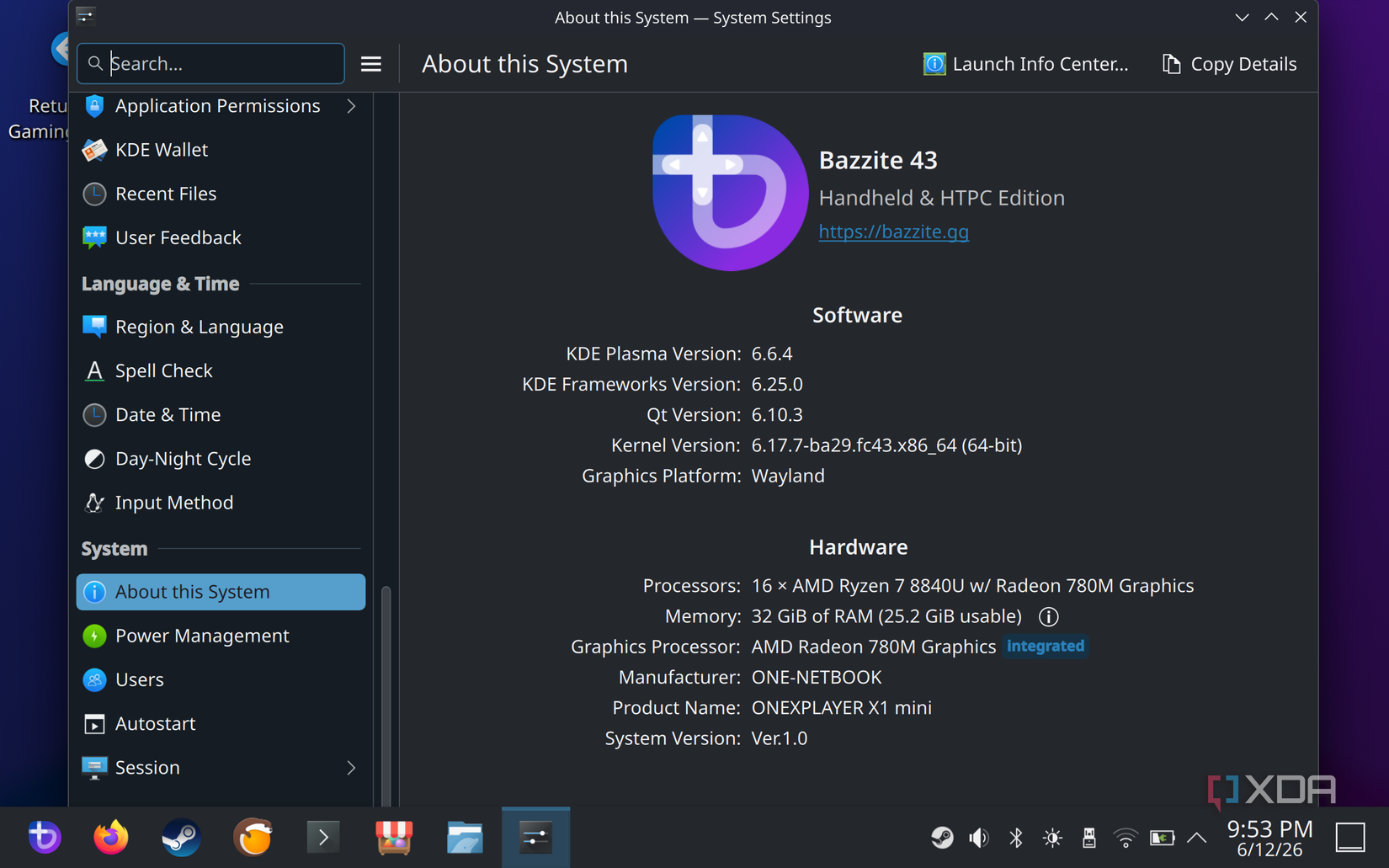This screenshot has height=868, width=1389.
Task: Click the Show Desktop button
Action: 1350,838
